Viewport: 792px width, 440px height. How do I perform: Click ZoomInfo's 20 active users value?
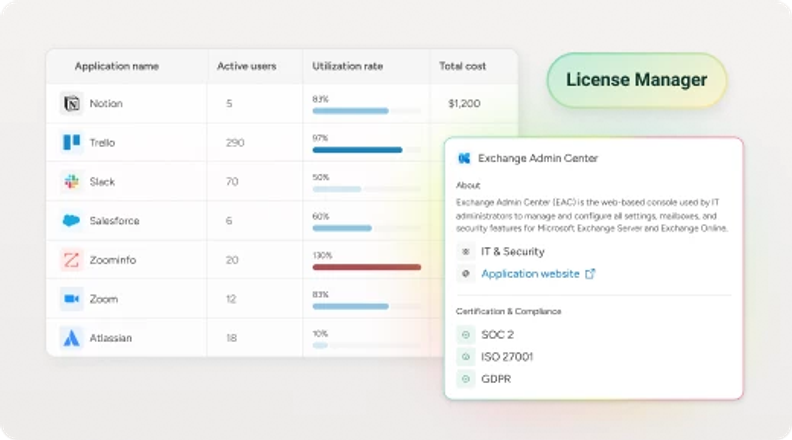click(232, 260)
